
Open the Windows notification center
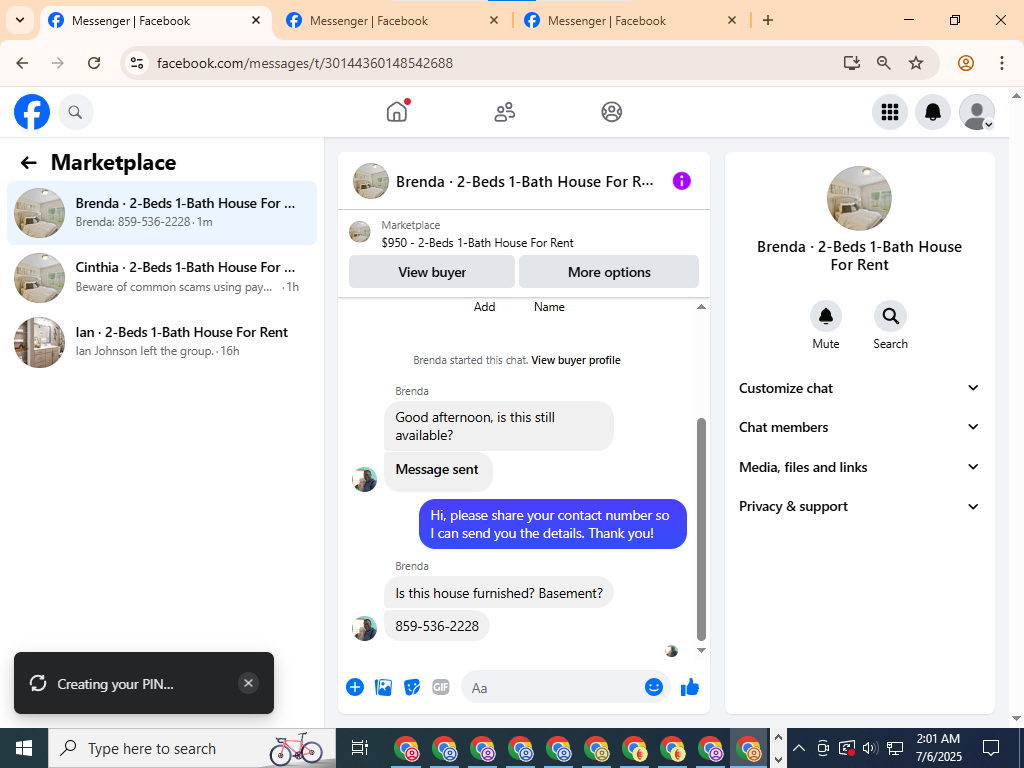click(991, 748)
